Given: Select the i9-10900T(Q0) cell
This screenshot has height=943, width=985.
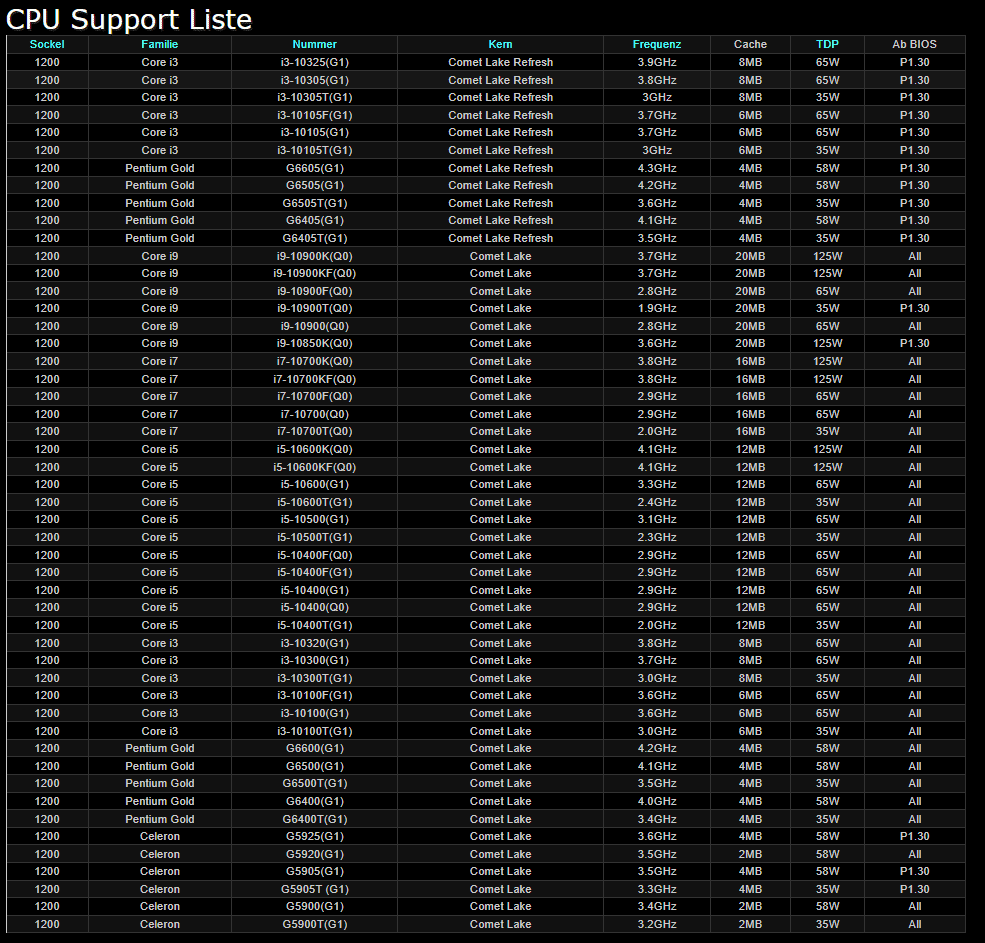Looking at the screenshot, I should (314, 308).
